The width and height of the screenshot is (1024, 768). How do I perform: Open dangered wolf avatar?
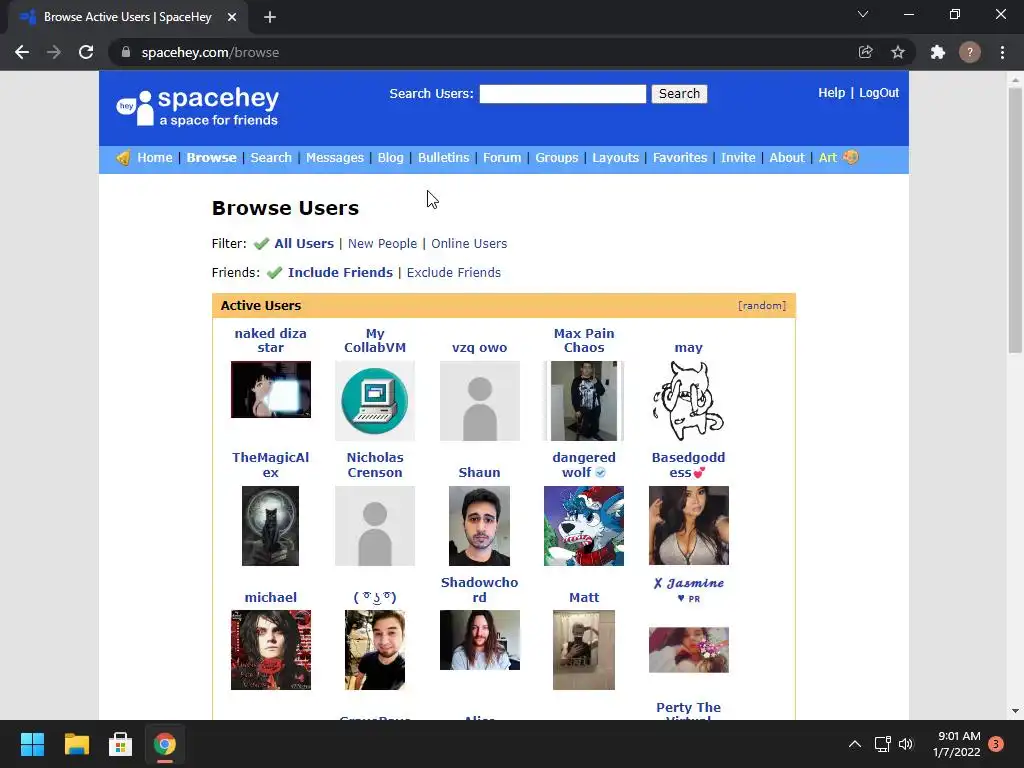point(584,526)
